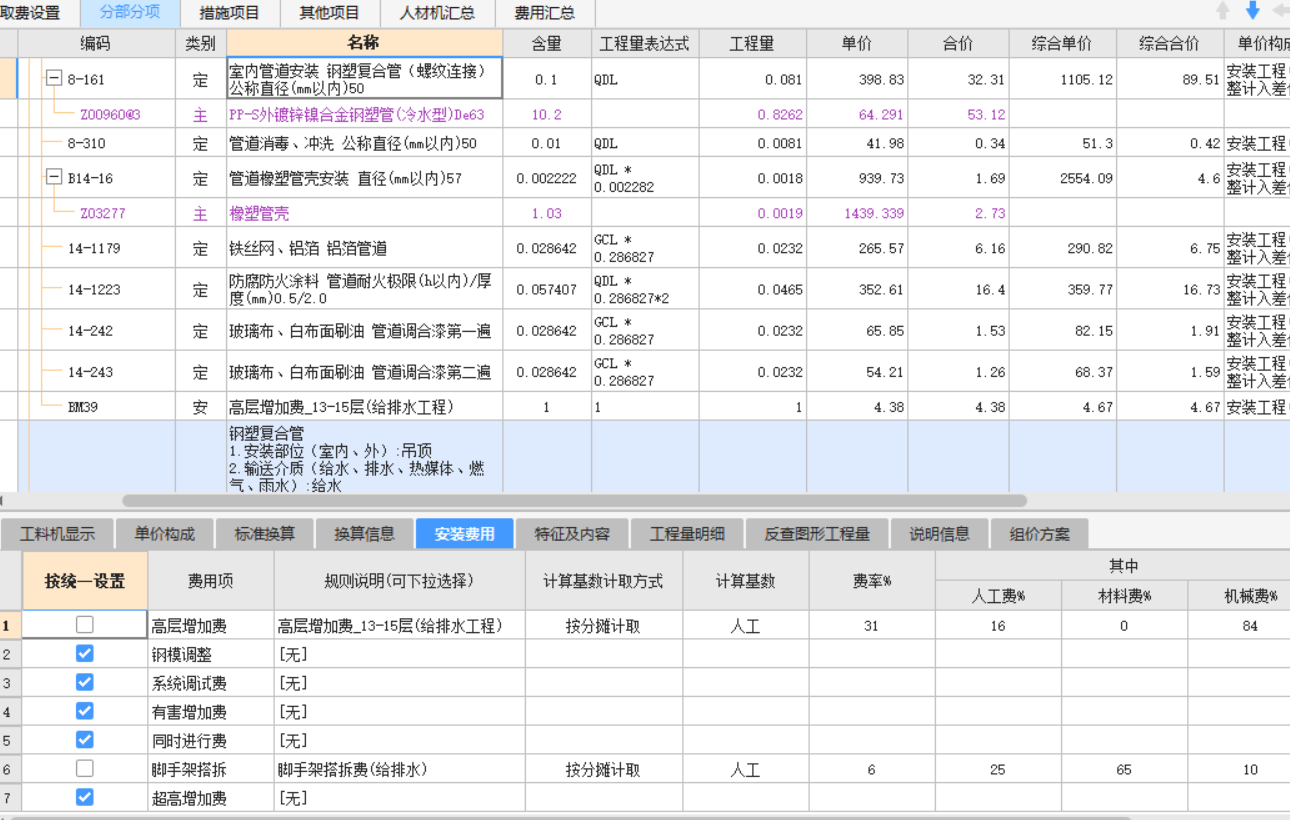Click the 含量 value 10.2 cell

click(x=546, y=114)
